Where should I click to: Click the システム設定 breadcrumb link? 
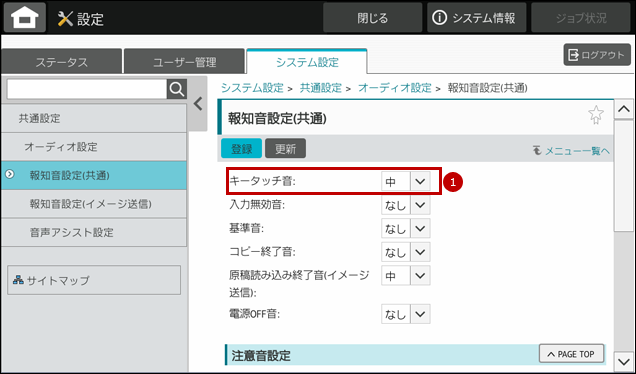(252, 88)
